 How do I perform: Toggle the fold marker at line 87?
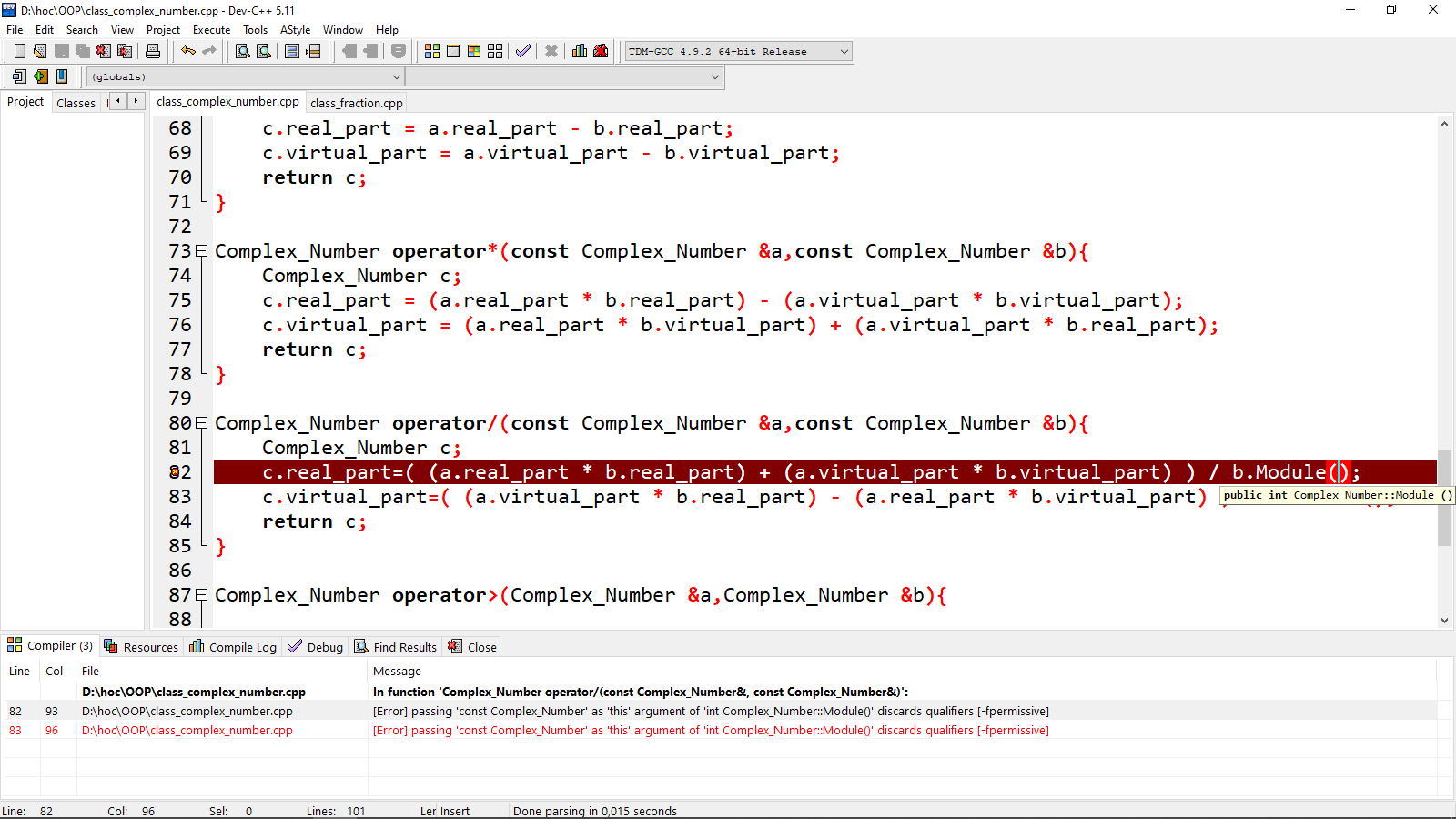point(202,595)
